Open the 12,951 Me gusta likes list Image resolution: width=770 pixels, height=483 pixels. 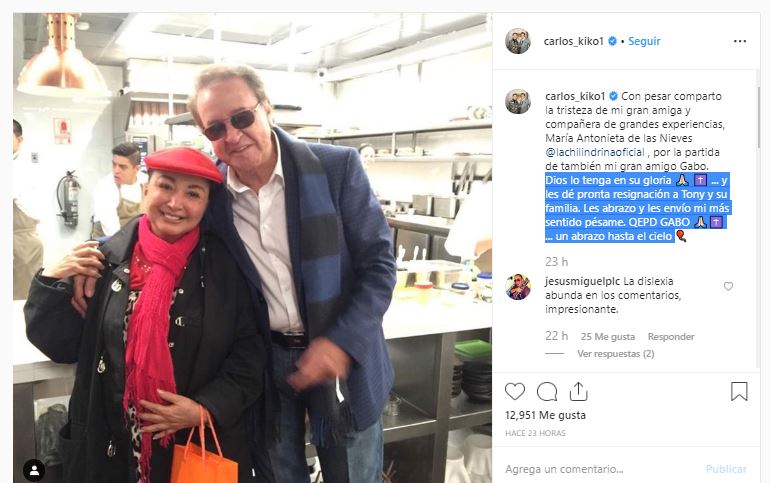click(545, 415)
